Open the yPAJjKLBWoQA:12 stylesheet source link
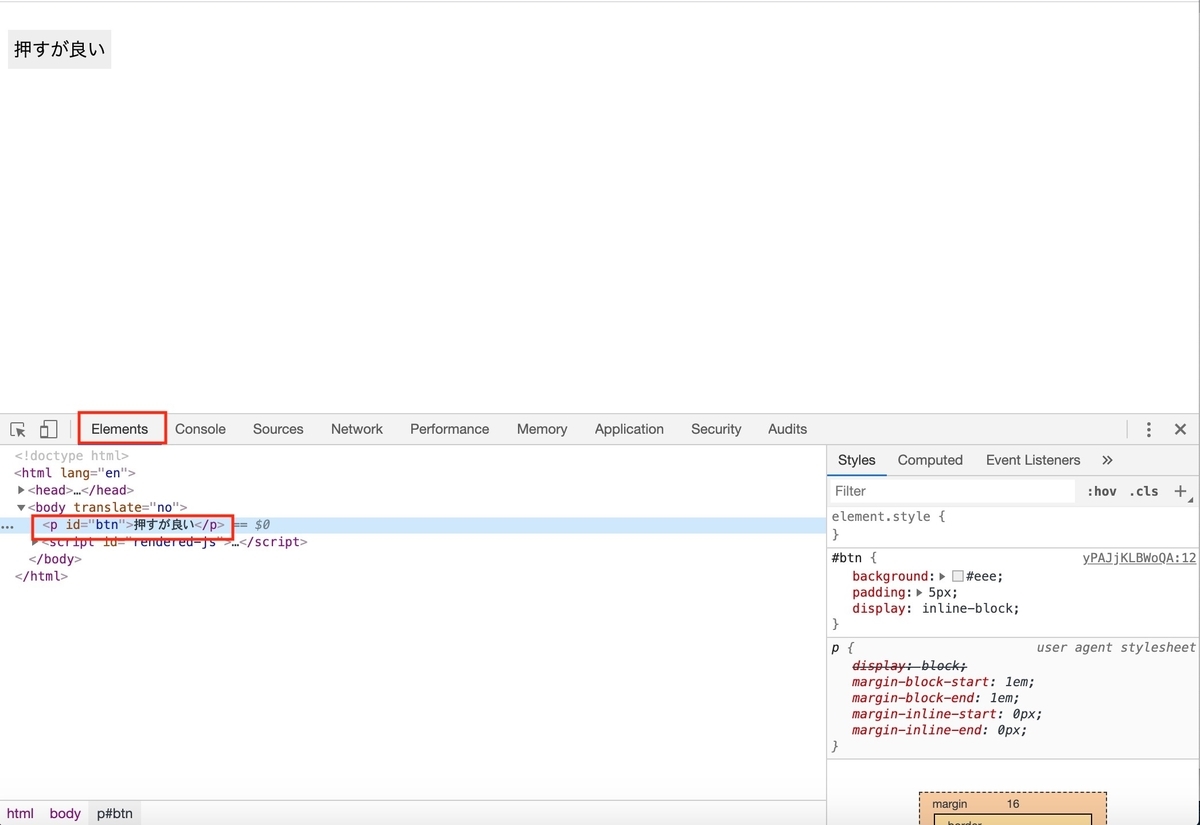1200x825 pixels. [x=1139, y=558]
